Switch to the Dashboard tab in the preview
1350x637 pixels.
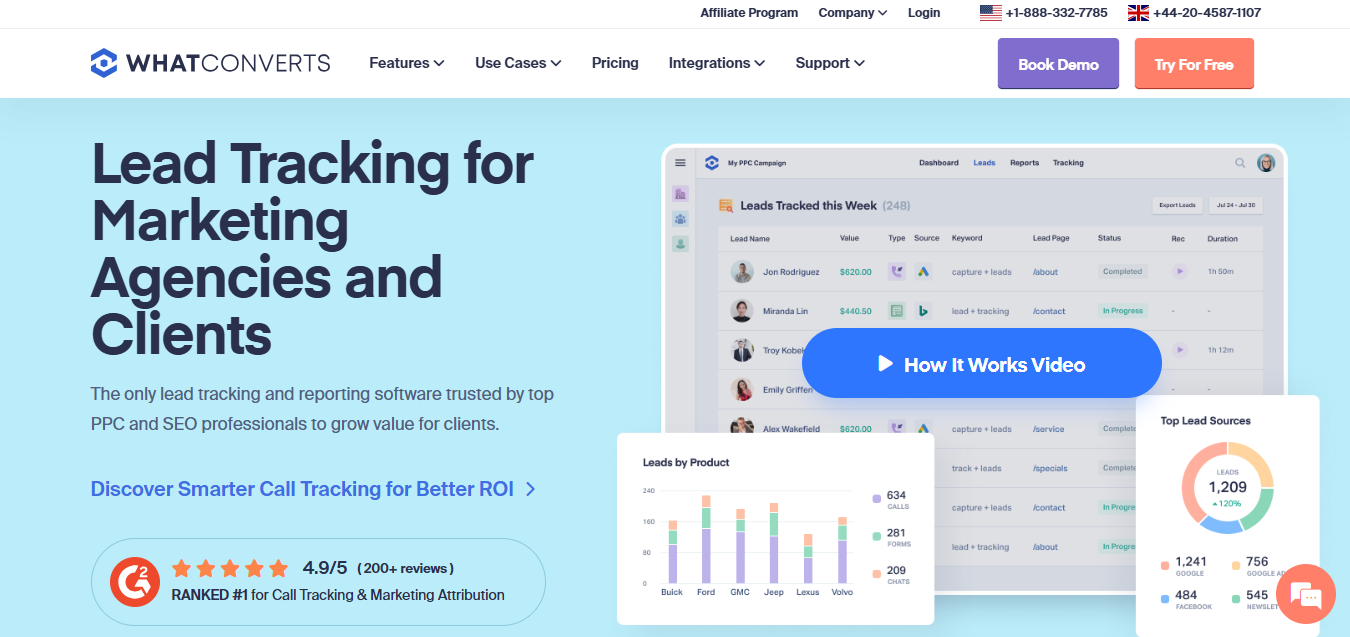pyautogui.click(x=939, y=163)
